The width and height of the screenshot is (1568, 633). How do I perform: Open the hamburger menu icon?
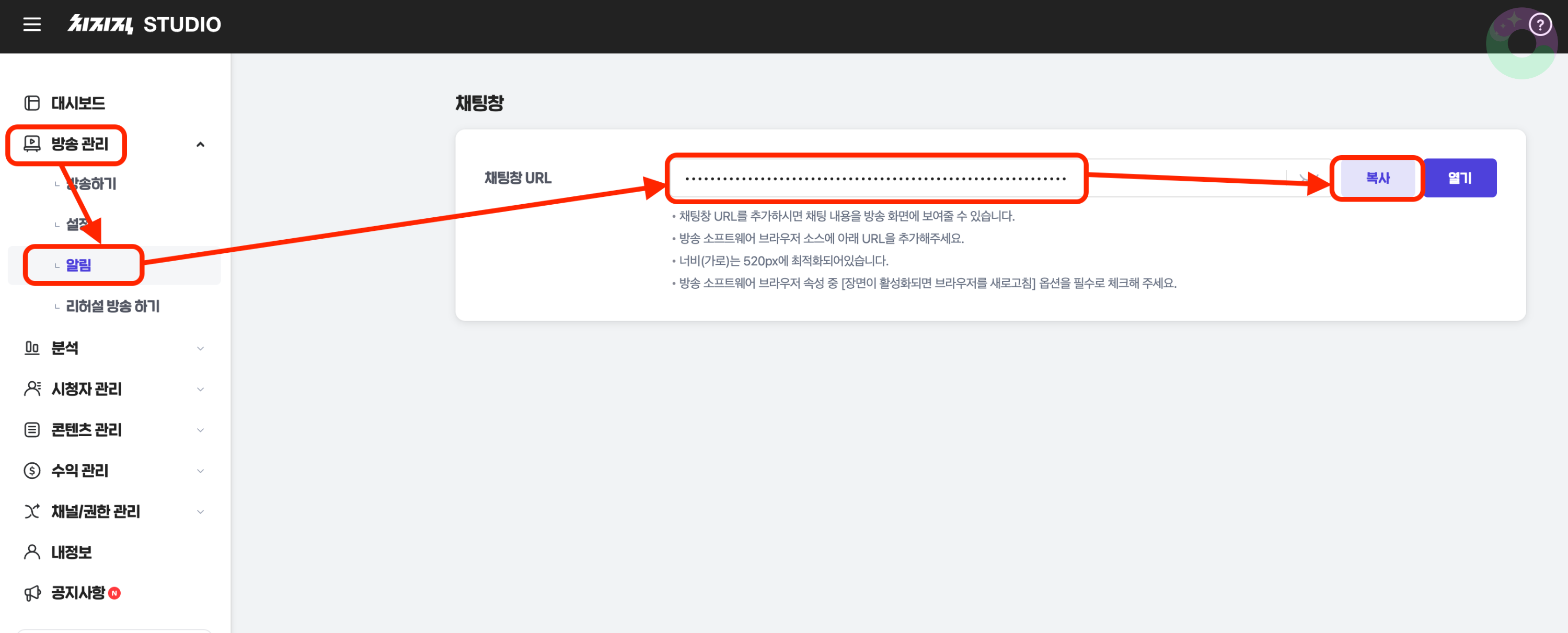point(32,25)
